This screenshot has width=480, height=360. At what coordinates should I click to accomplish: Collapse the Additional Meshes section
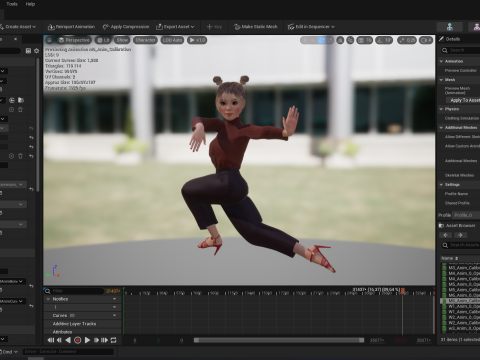(x=441, y=128)
